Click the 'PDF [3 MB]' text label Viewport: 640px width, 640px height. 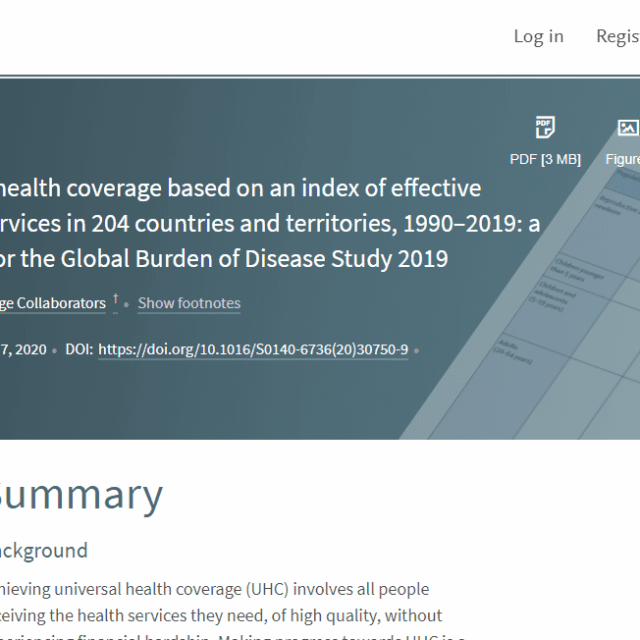[x=545, y=159]
